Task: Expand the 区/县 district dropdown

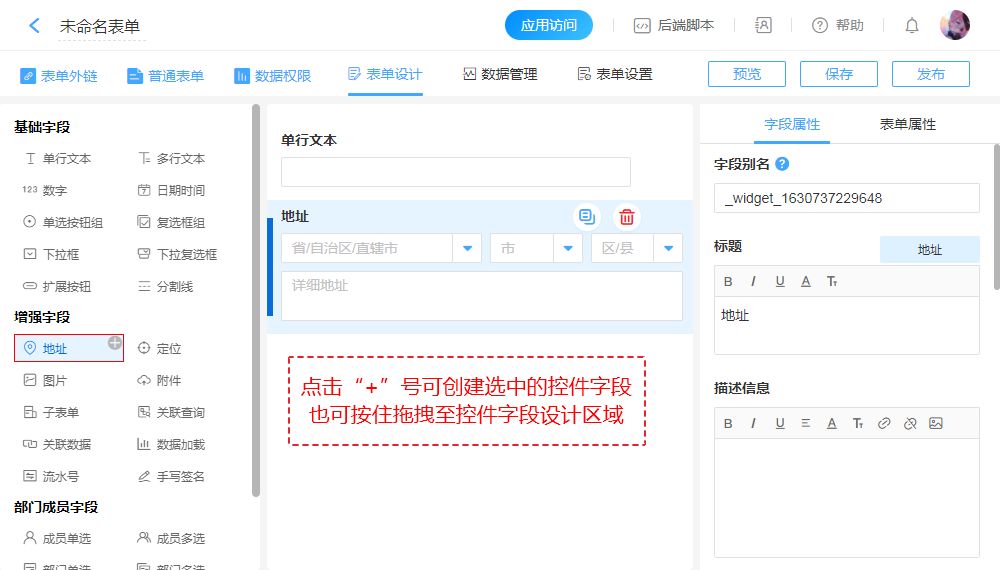Action: click(668, 248)
